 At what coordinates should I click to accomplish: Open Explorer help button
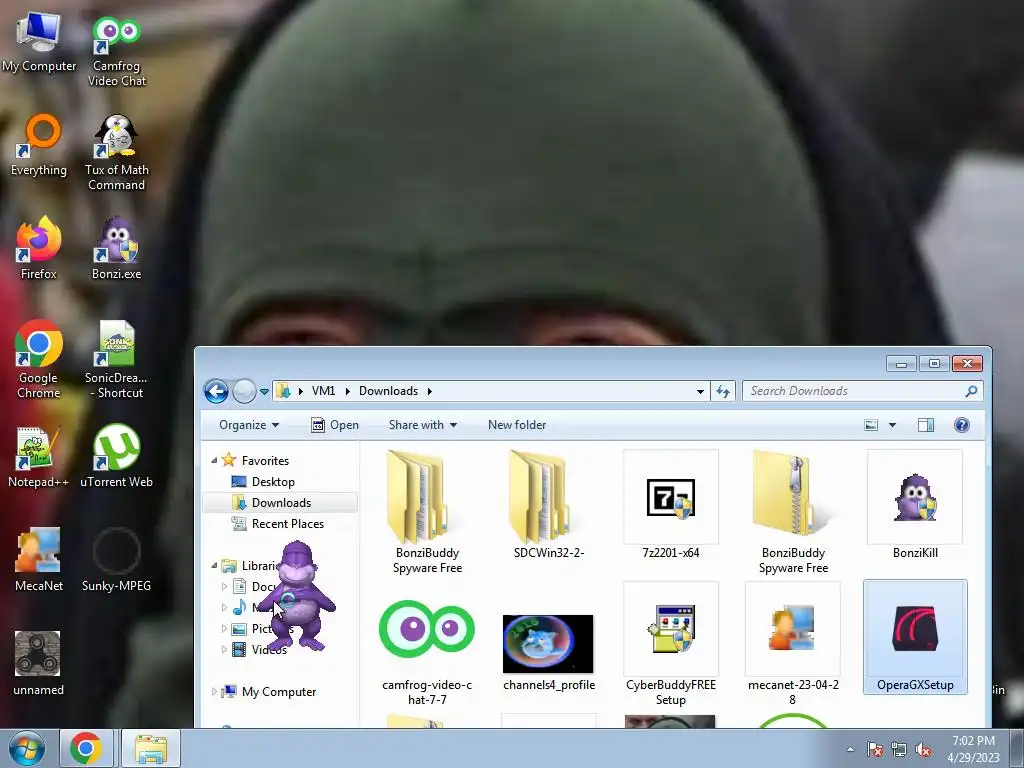point(961,425)
